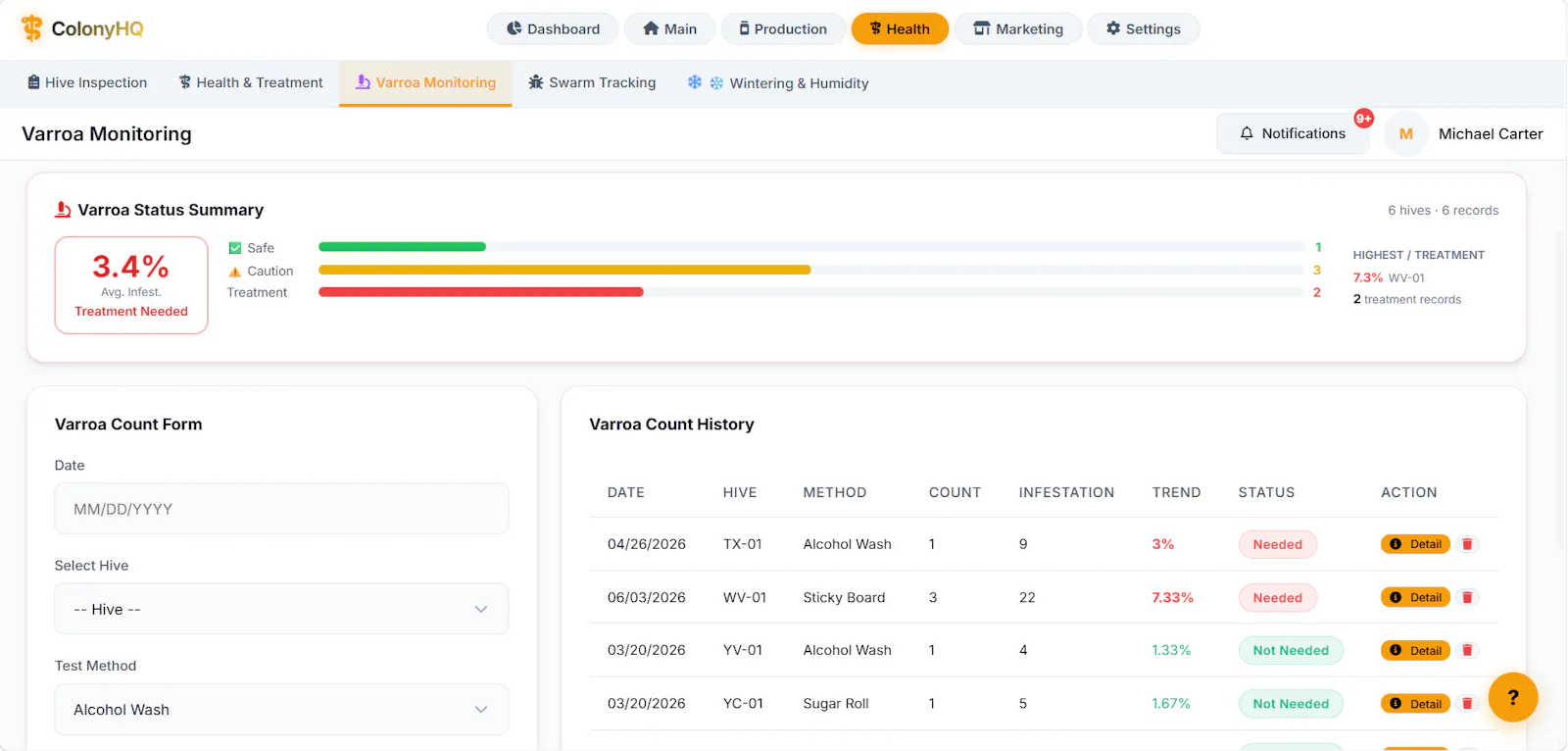Click the INFESTATION column header
This screenshot has width=1568, height=751.
coord(1066,492)
